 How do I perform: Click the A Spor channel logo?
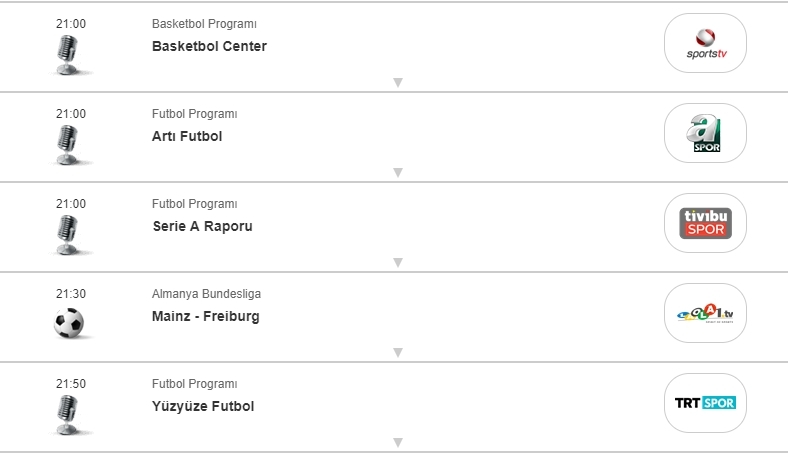705,133
